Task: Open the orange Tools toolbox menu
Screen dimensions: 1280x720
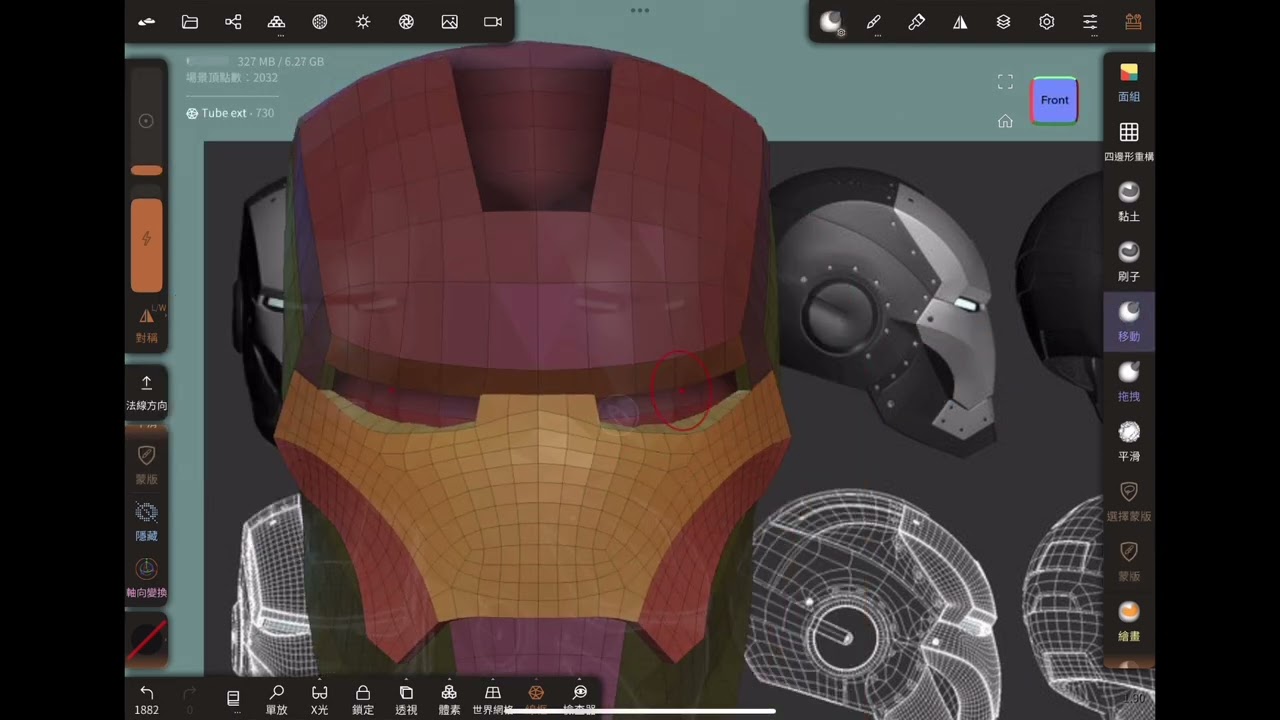Action: tap(1133, 22)
